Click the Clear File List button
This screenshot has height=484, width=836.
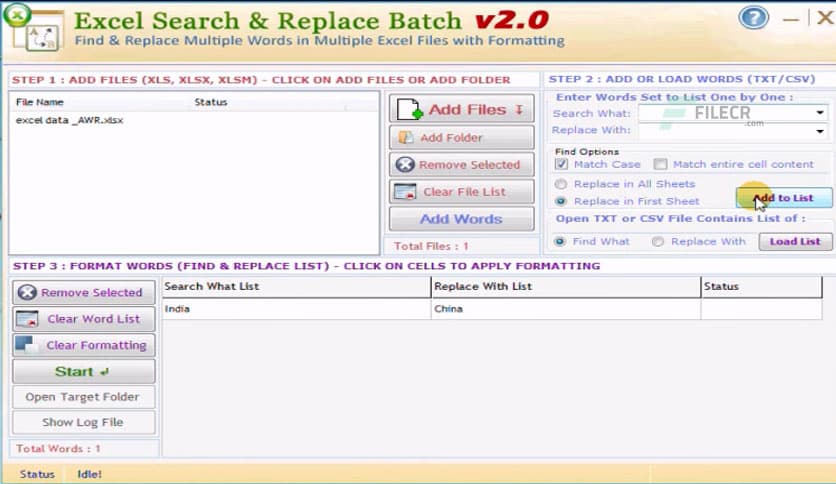(462, 192)
